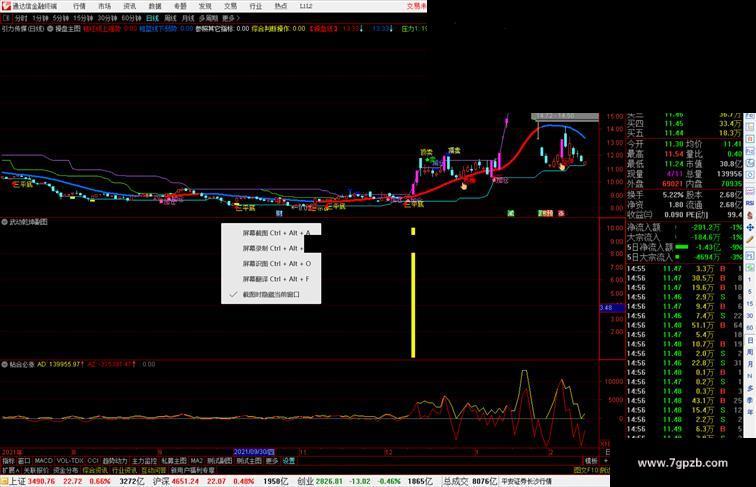Toggle the 钻合公务 AD indicator circle icon
Image resolution: width=756 pixels, height=487 pixels.
coord(4,364)
